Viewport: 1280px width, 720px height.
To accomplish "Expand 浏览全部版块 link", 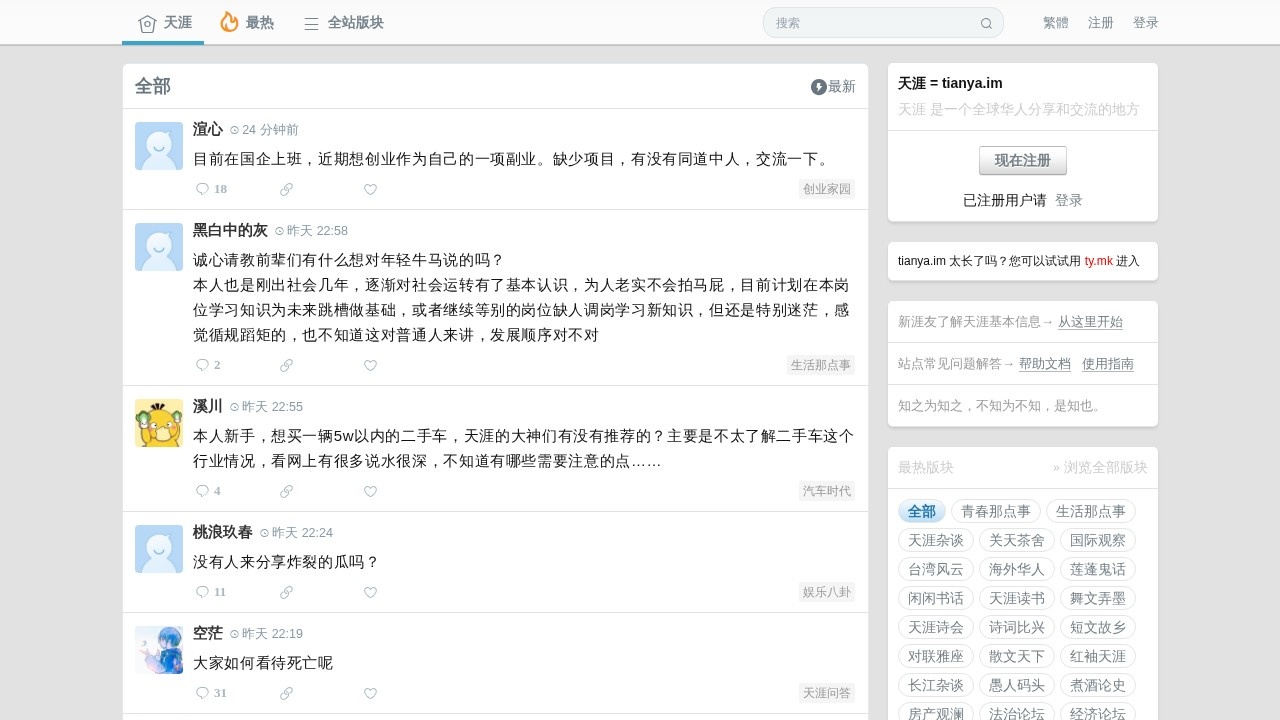I will click(1100, 467).
